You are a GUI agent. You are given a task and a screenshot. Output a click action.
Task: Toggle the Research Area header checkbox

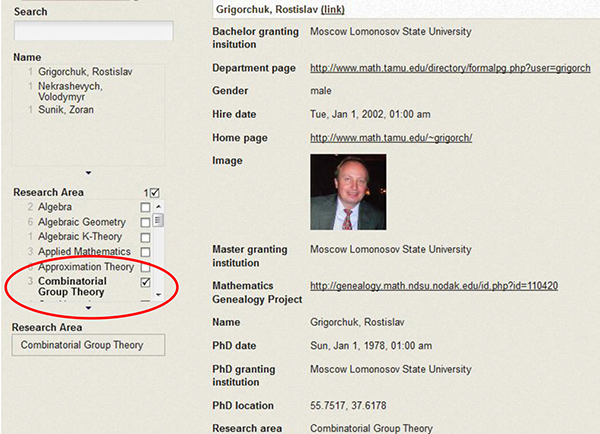click(154, 192)
